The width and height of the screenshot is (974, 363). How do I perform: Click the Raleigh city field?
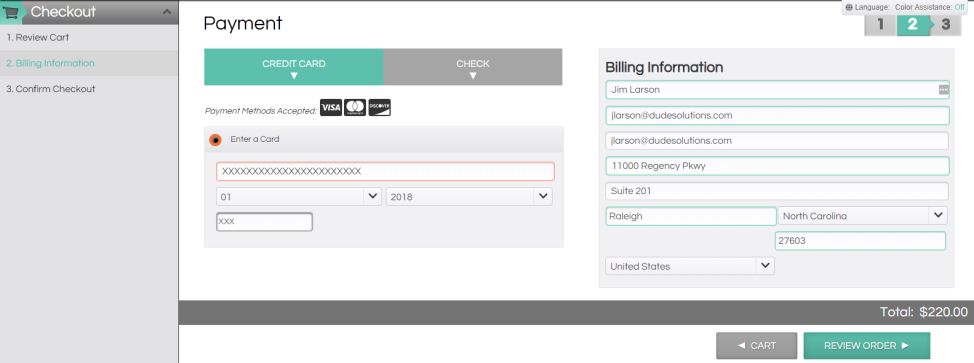click(x=691, y=216)
